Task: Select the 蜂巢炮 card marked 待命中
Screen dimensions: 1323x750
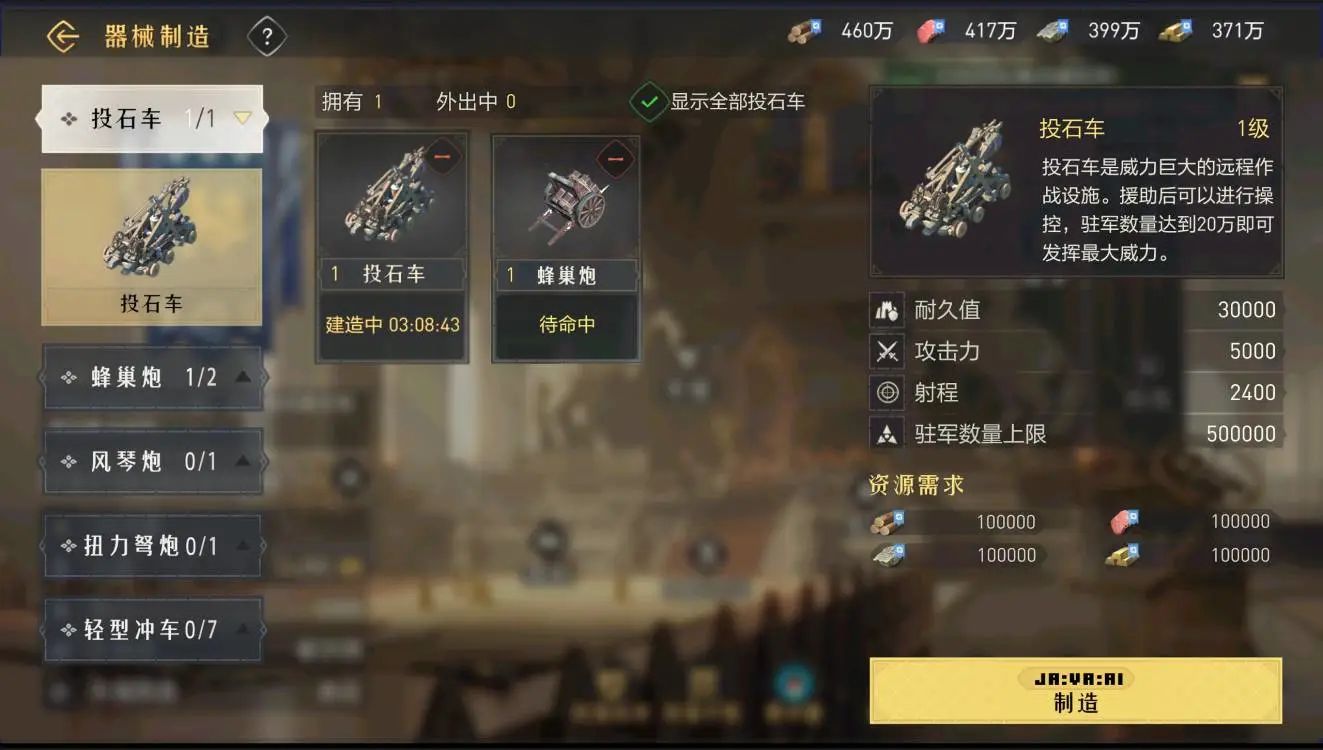Action: pyautogui.click(x=566, y=247)
